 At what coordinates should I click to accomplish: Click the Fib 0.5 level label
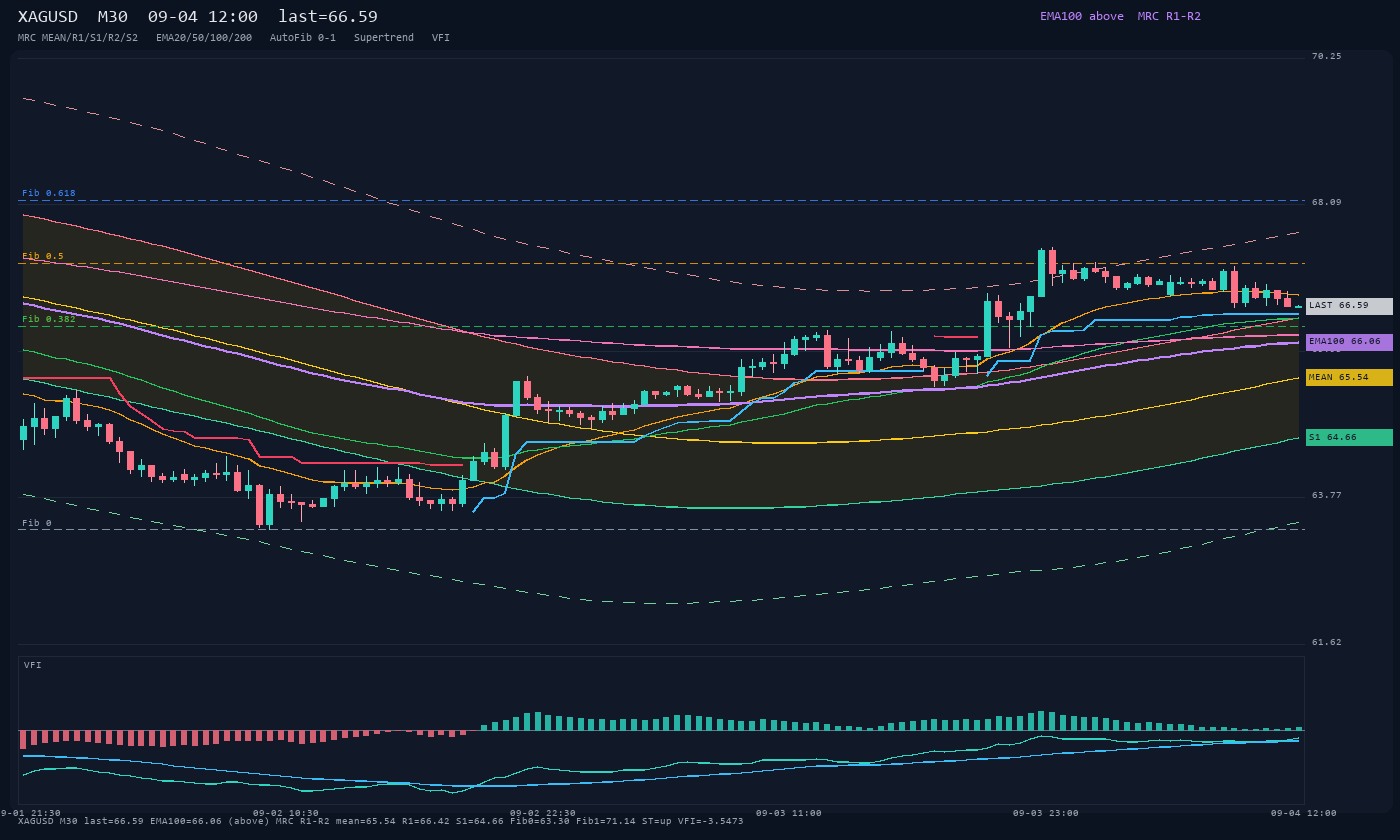pyautogui.click(x=43, y=256)
